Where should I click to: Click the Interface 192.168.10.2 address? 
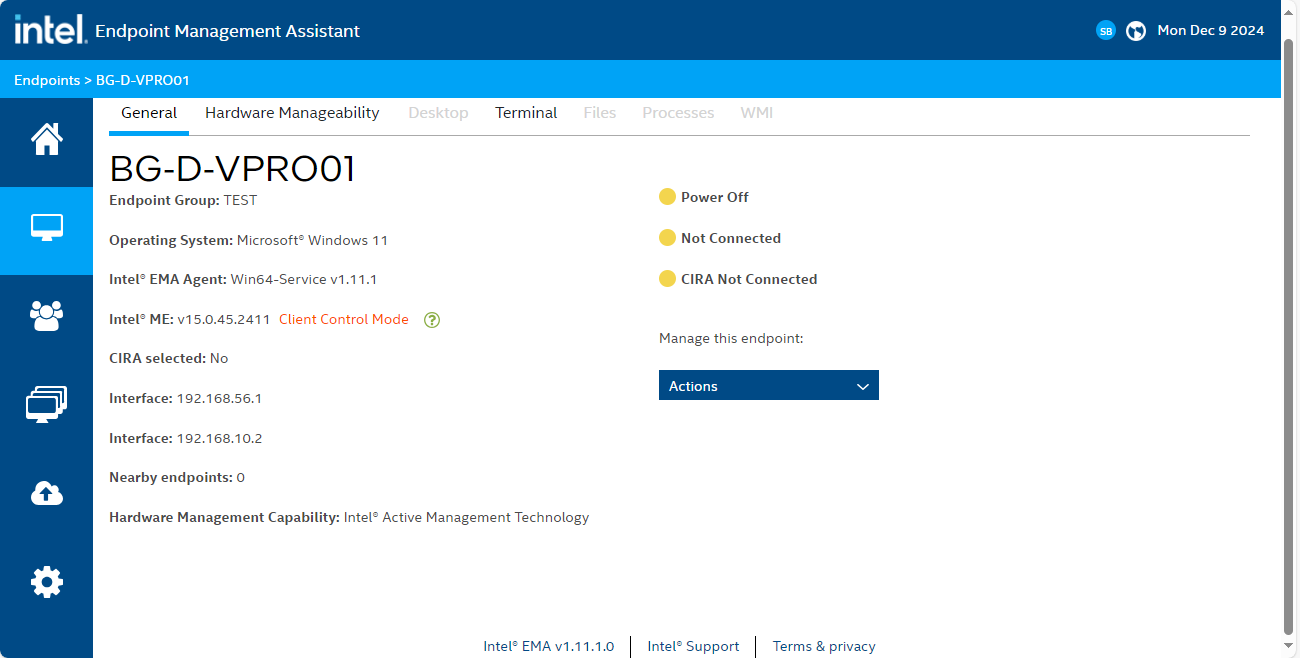click(219, 438)
